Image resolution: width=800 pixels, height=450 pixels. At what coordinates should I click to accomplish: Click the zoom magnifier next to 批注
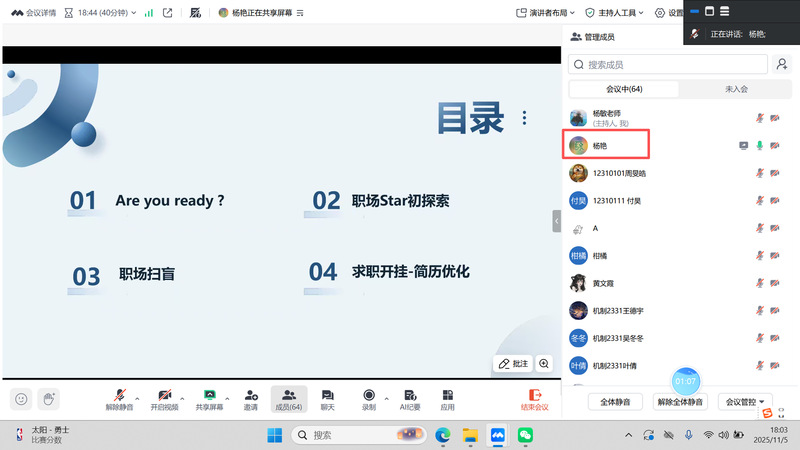(x=544, y=364)
